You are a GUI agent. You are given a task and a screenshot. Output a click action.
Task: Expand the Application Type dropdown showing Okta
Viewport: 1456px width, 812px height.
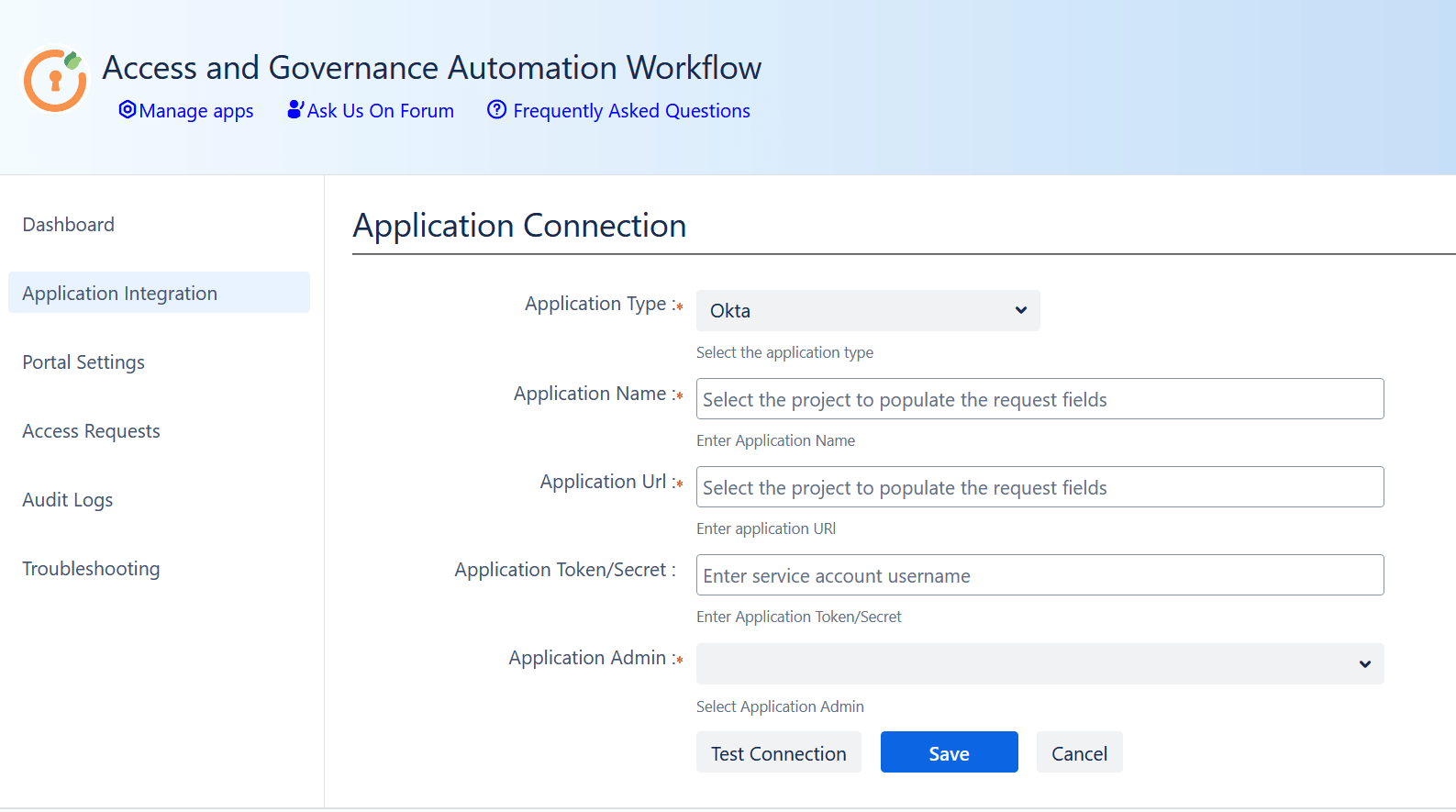click(x=868, y=310)
